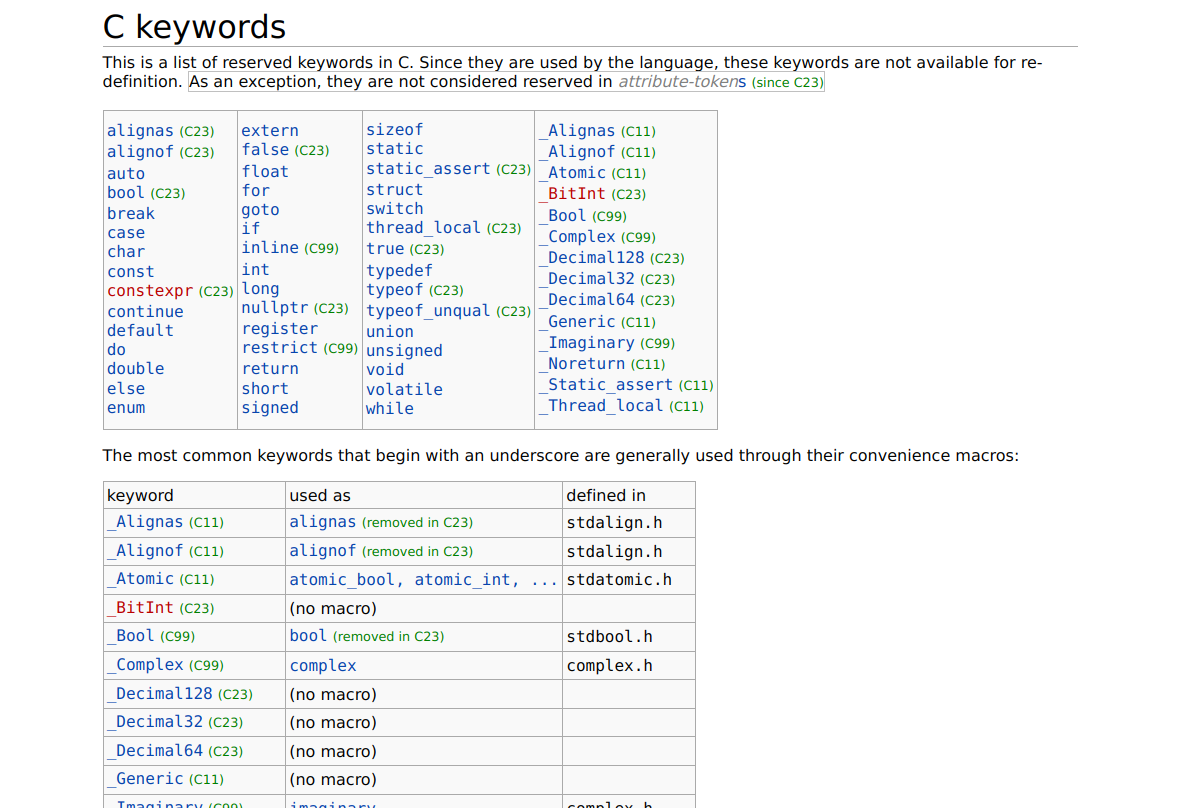This screenshot has height=808, width=1202.
Task: Click the _Decimal128 keyword link
Action: 592,257
